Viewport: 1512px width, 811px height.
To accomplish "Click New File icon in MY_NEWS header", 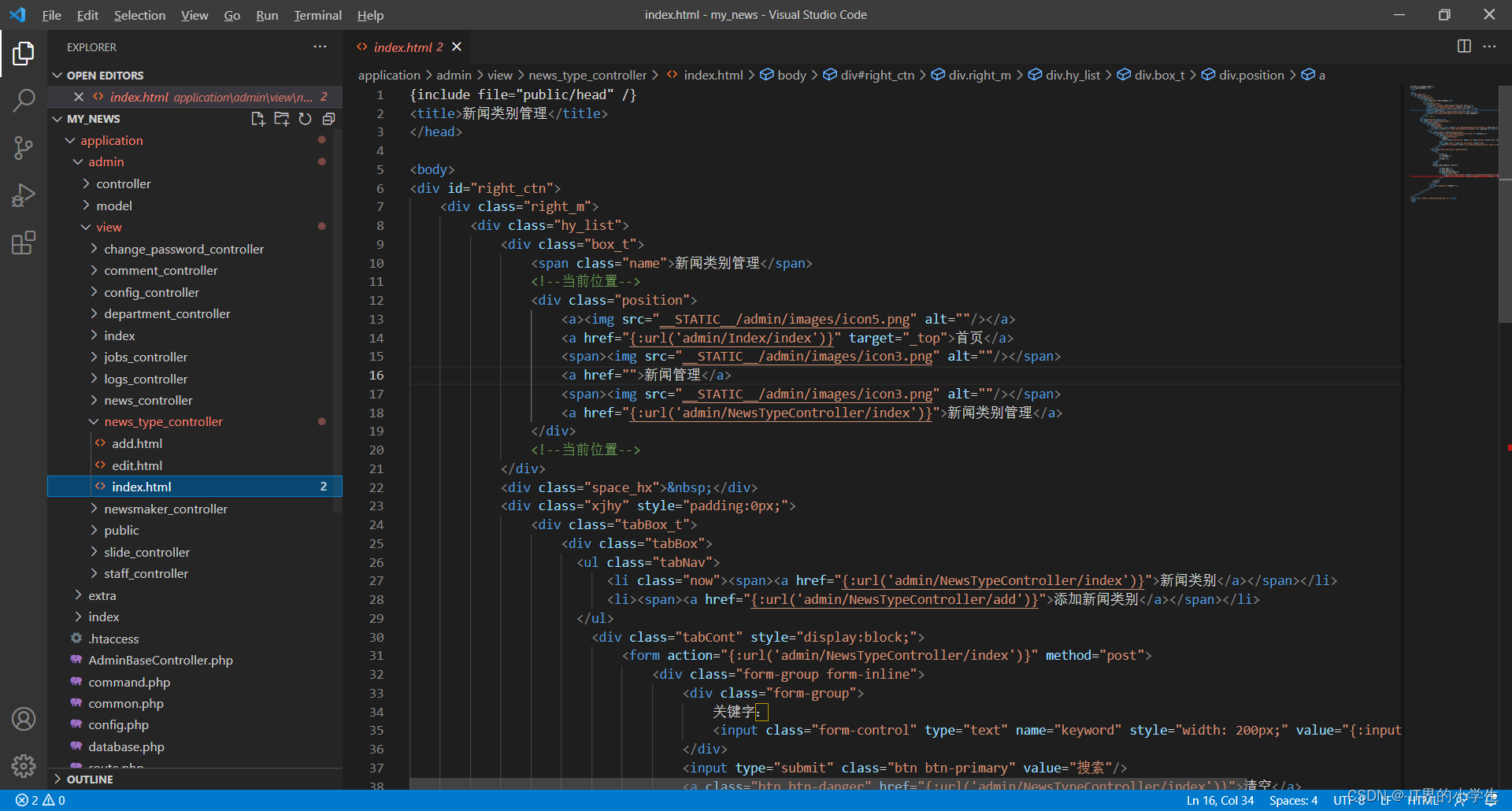I will (258, 119).
